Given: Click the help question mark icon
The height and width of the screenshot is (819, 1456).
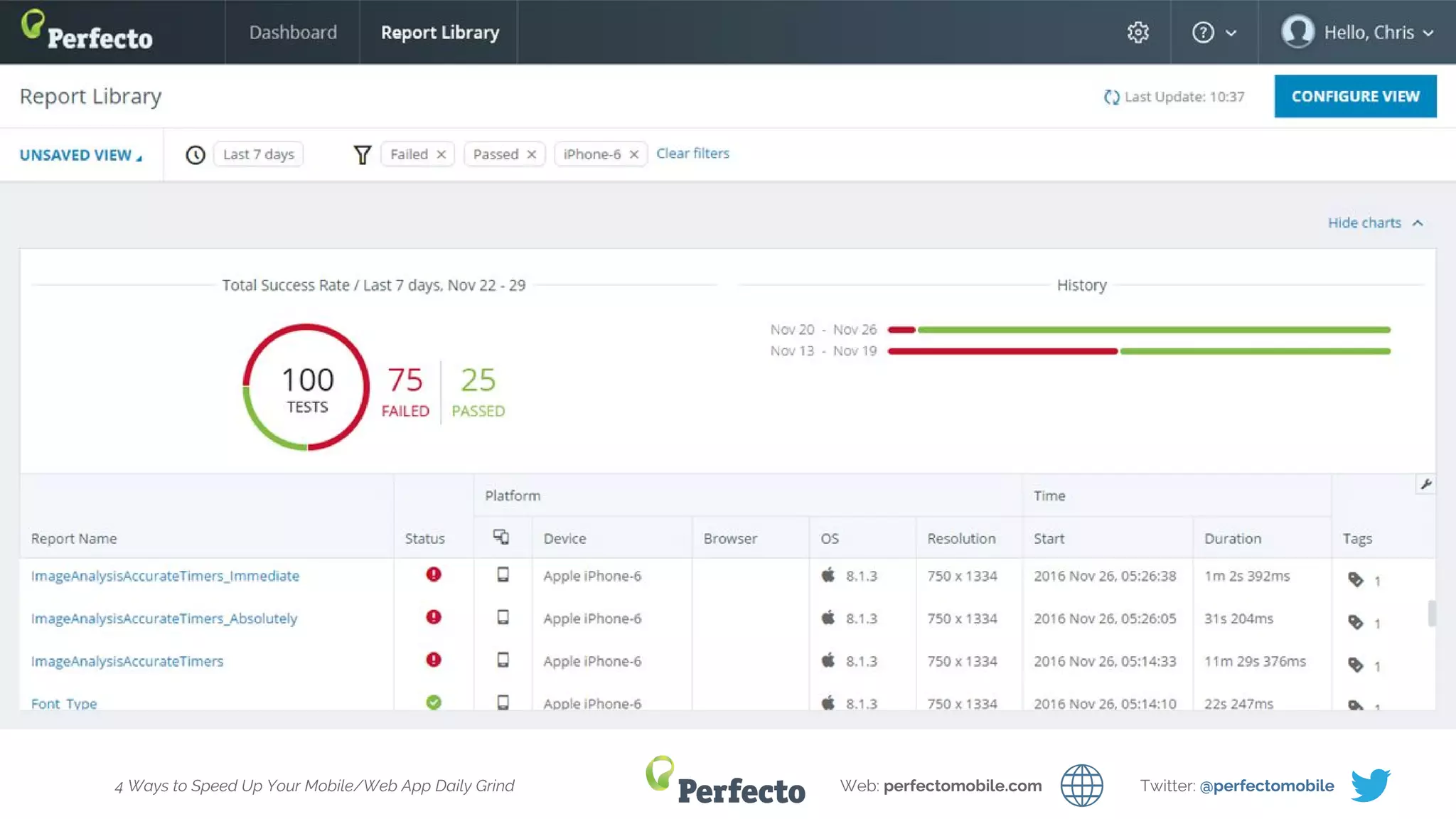Looking at the screenshot, I should (x=1203, y=33).
